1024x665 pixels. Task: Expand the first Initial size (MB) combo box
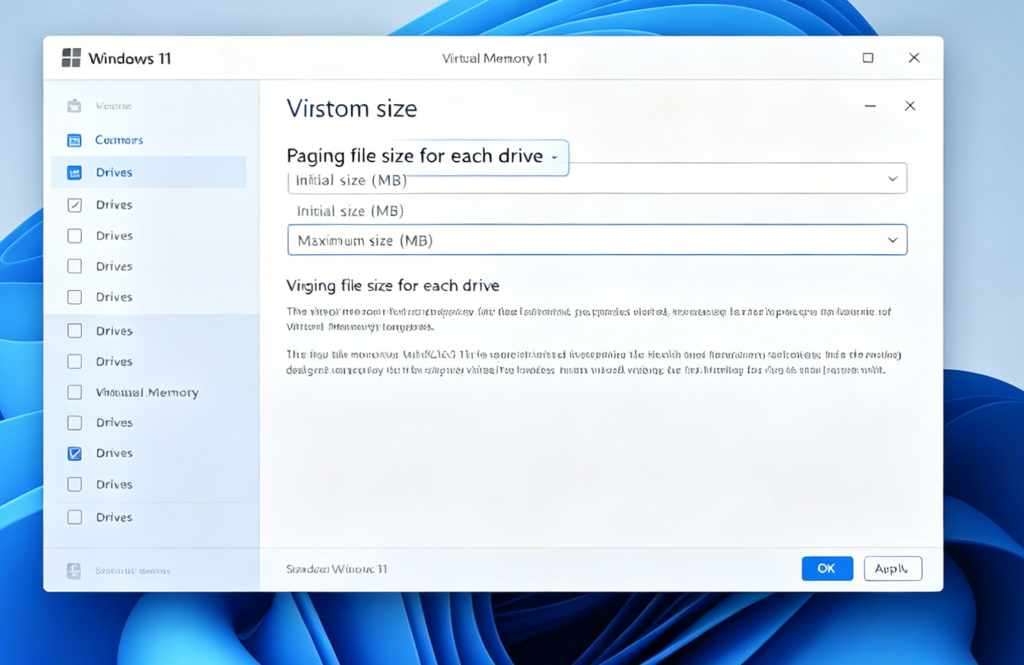click(x=597, y=179)
